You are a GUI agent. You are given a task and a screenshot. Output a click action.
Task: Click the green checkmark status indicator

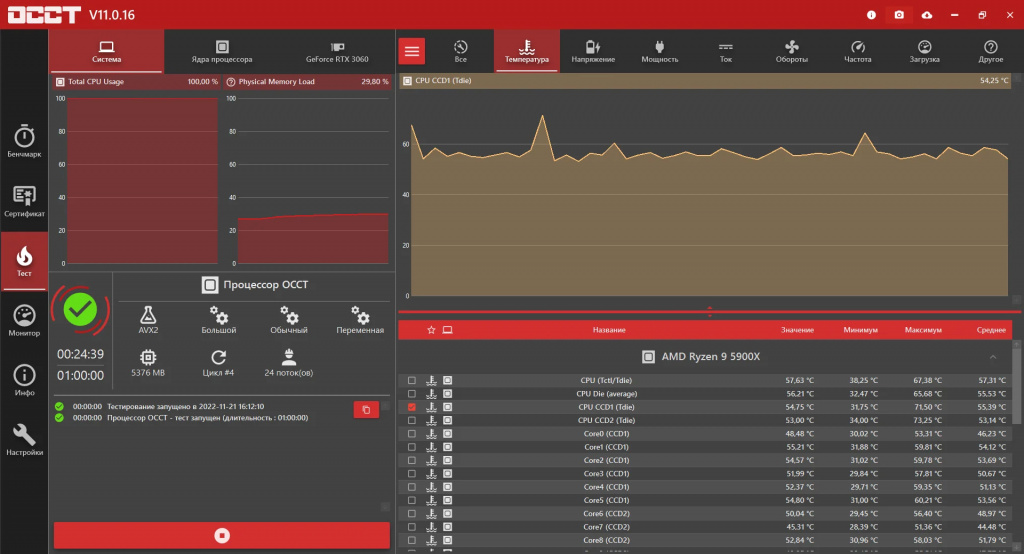coord(80,310)
